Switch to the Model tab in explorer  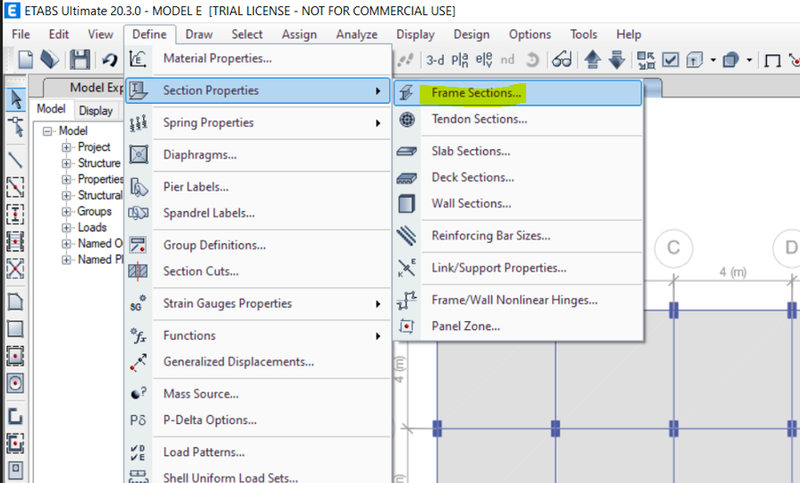click(x=51, y=109)
